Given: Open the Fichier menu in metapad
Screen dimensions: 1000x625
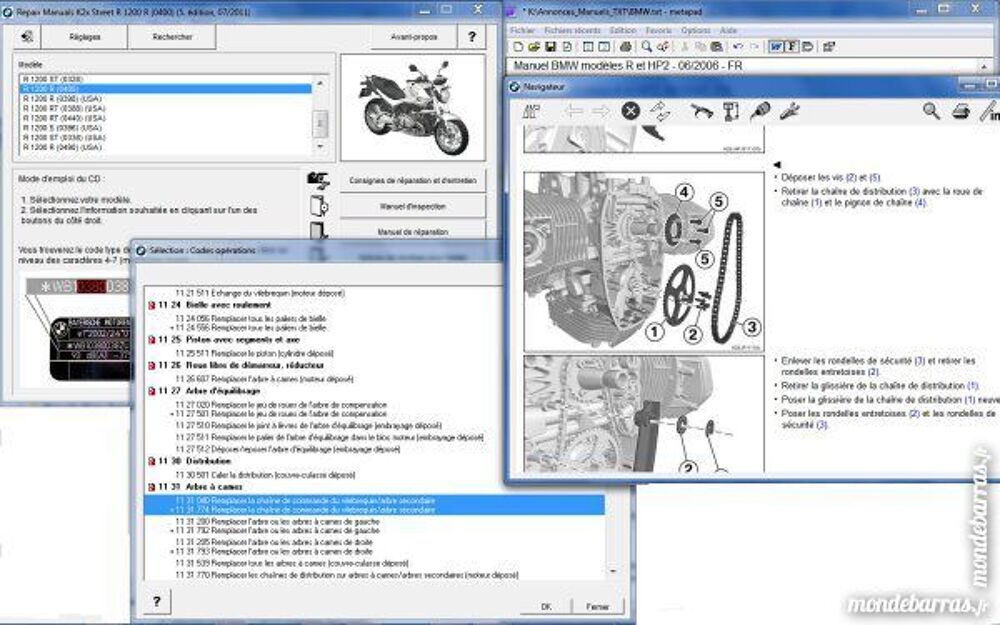Looking at the screenshot, I should click(522, 30).
